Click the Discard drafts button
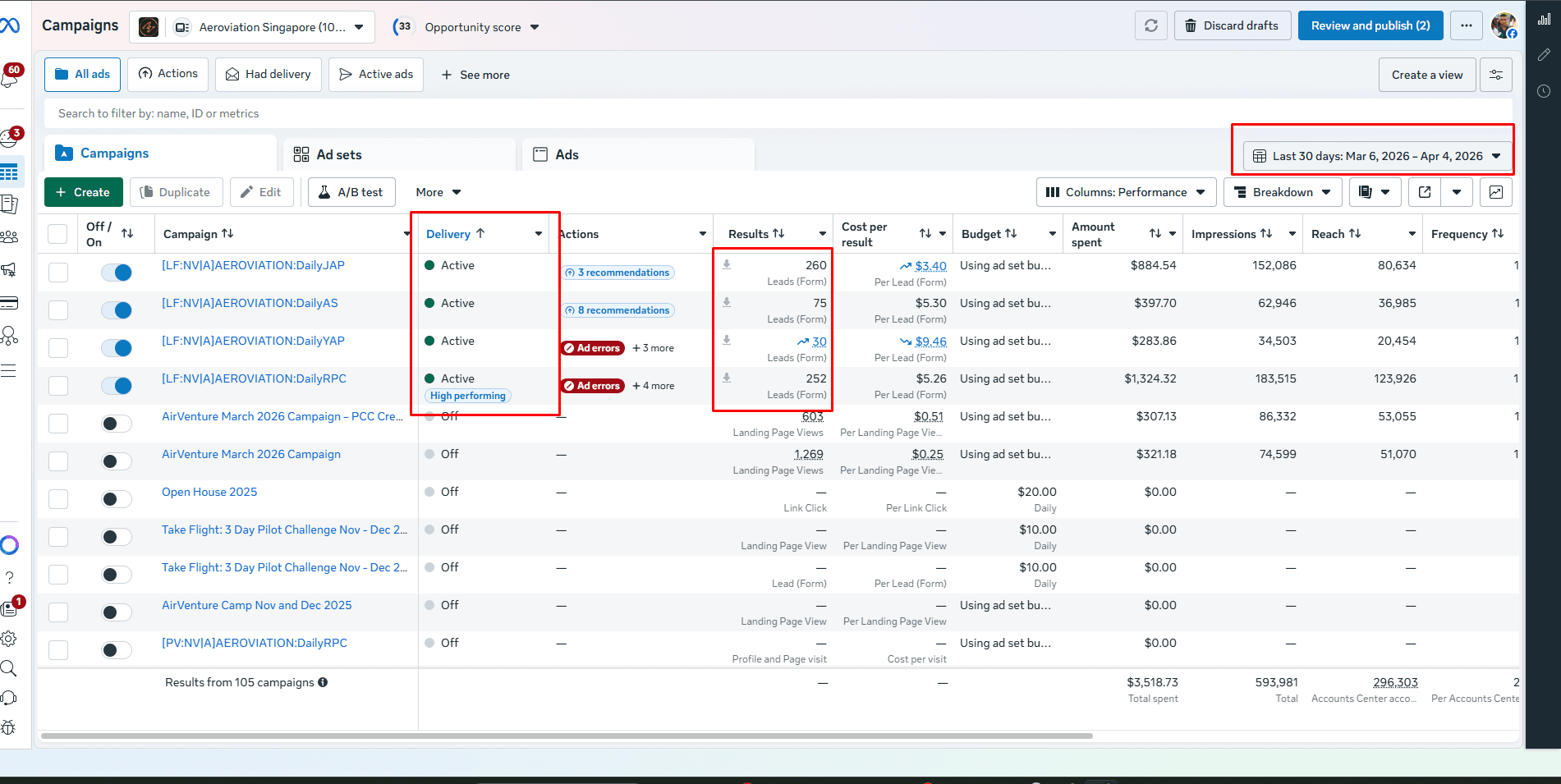This screenshot has height=784, width=1561. [x=1232, y=25]
